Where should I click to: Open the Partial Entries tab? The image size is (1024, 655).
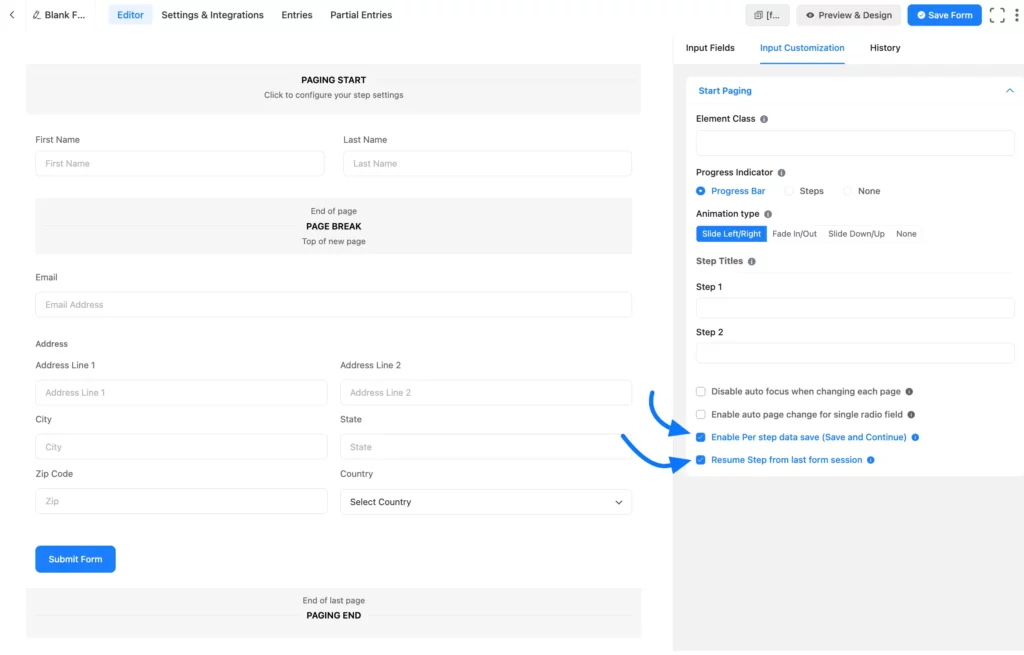(x=361, y=15)
